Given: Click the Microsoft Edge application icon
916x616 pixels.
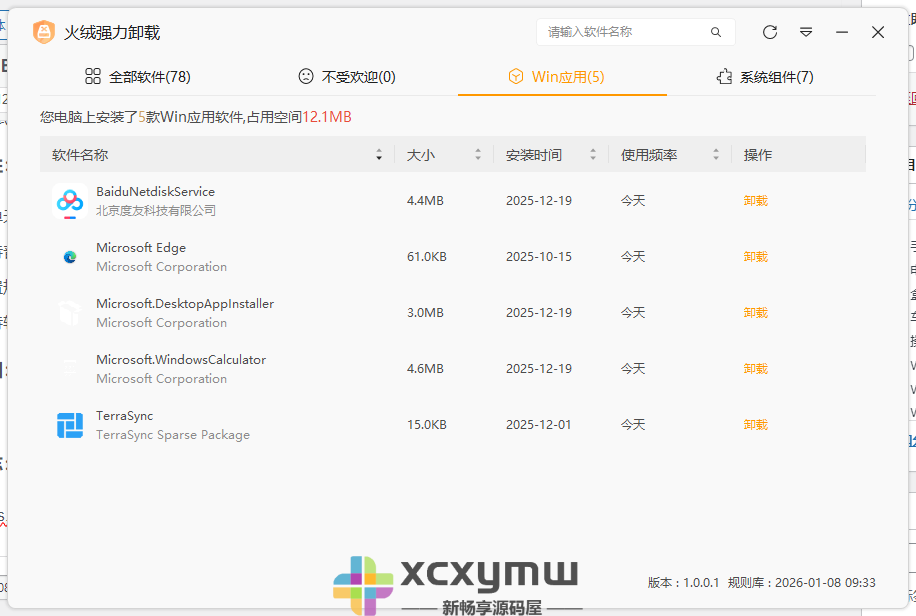Looking at the screenshot, I should tap(68, 256).
